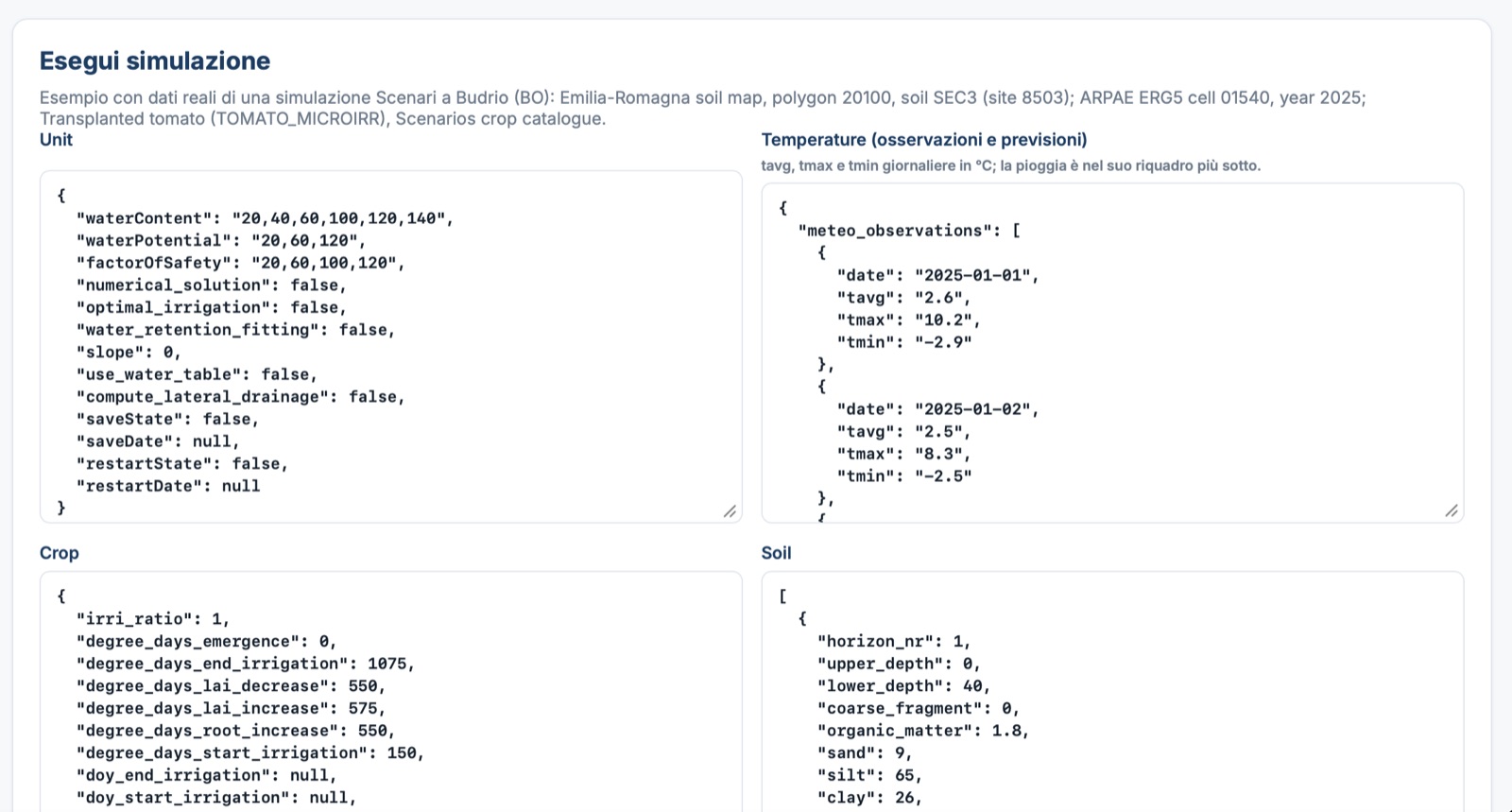Image resolution: width=1512 pixels, height=812 pixels.
Task: Click the "irri_ratio": 1 line in Crop
Action: point(152,619)
